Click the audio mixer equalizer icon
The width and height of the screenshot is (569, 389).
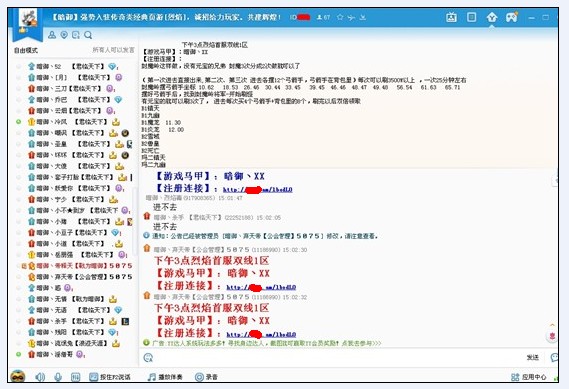pyautogui.click(x=75, y=377)
